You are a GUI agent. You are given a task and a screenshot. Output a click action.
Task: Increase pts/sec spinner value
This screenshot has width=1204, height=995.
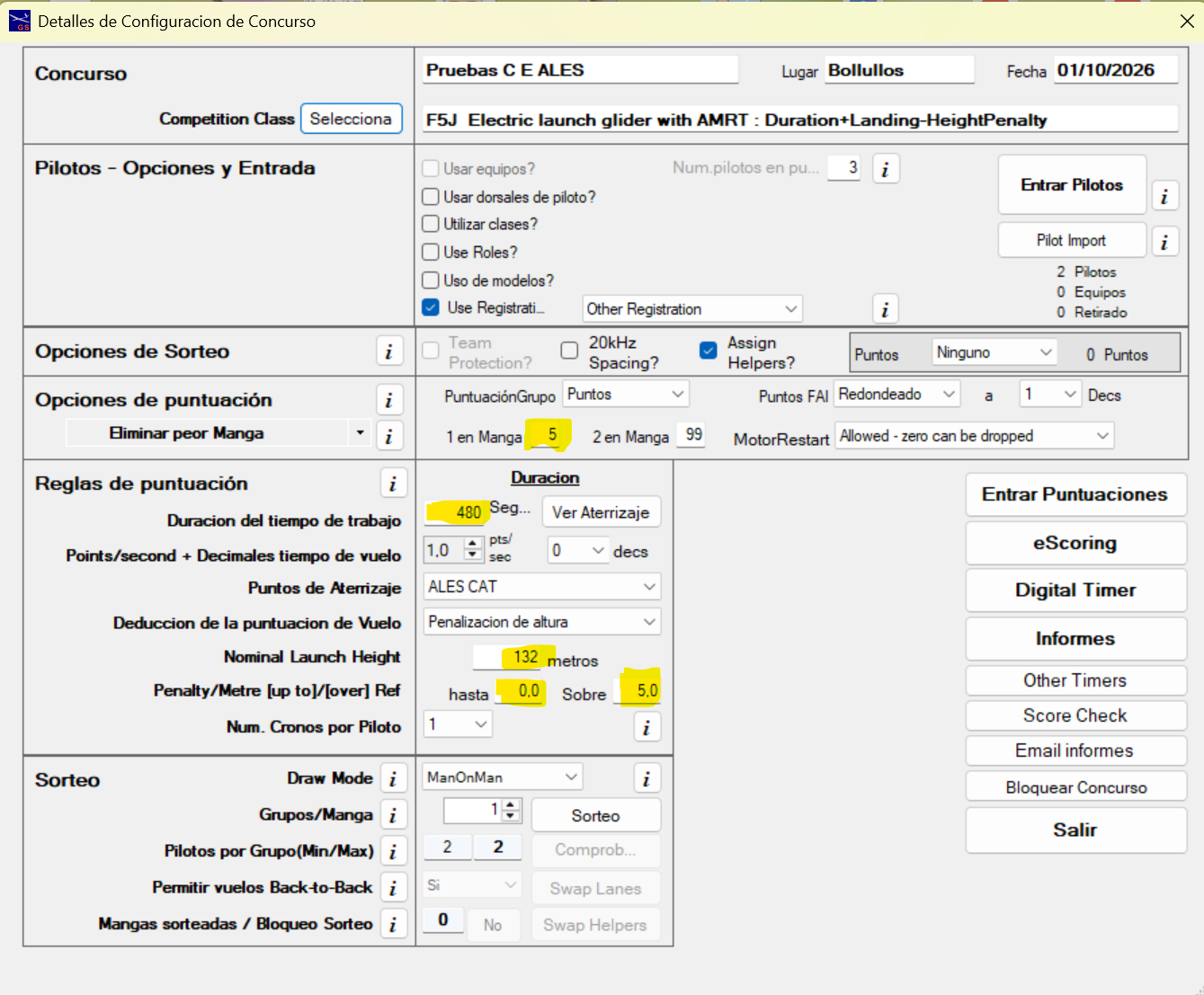[473, 544]
